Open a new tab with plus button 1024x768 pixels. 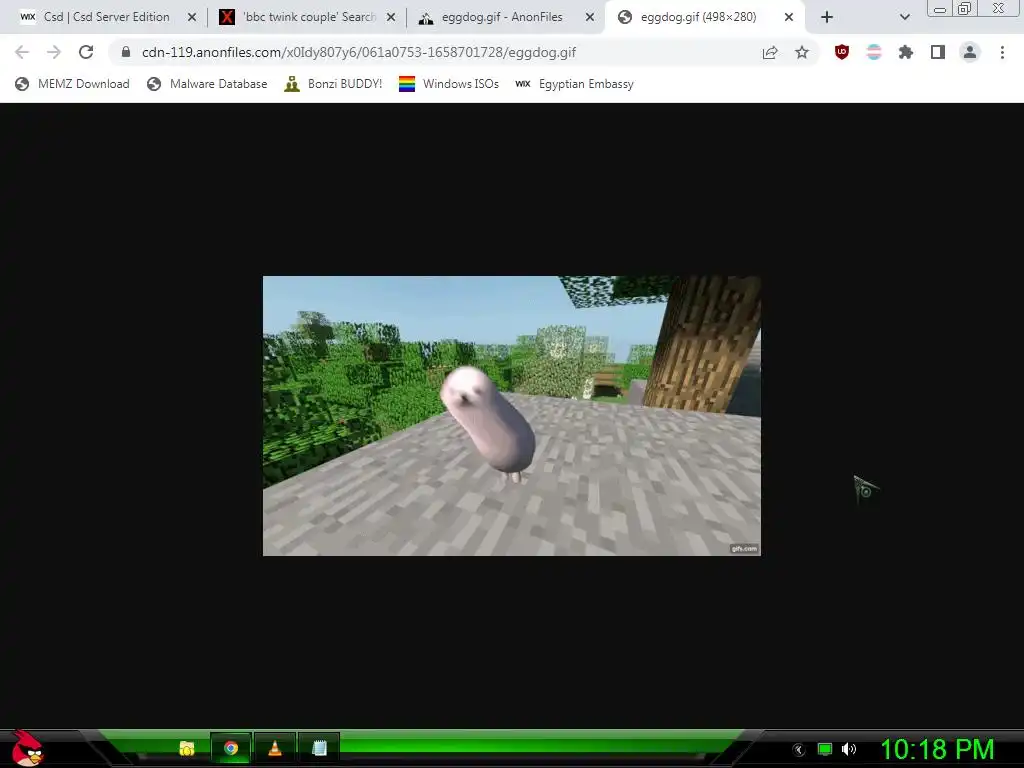point(827,17)
